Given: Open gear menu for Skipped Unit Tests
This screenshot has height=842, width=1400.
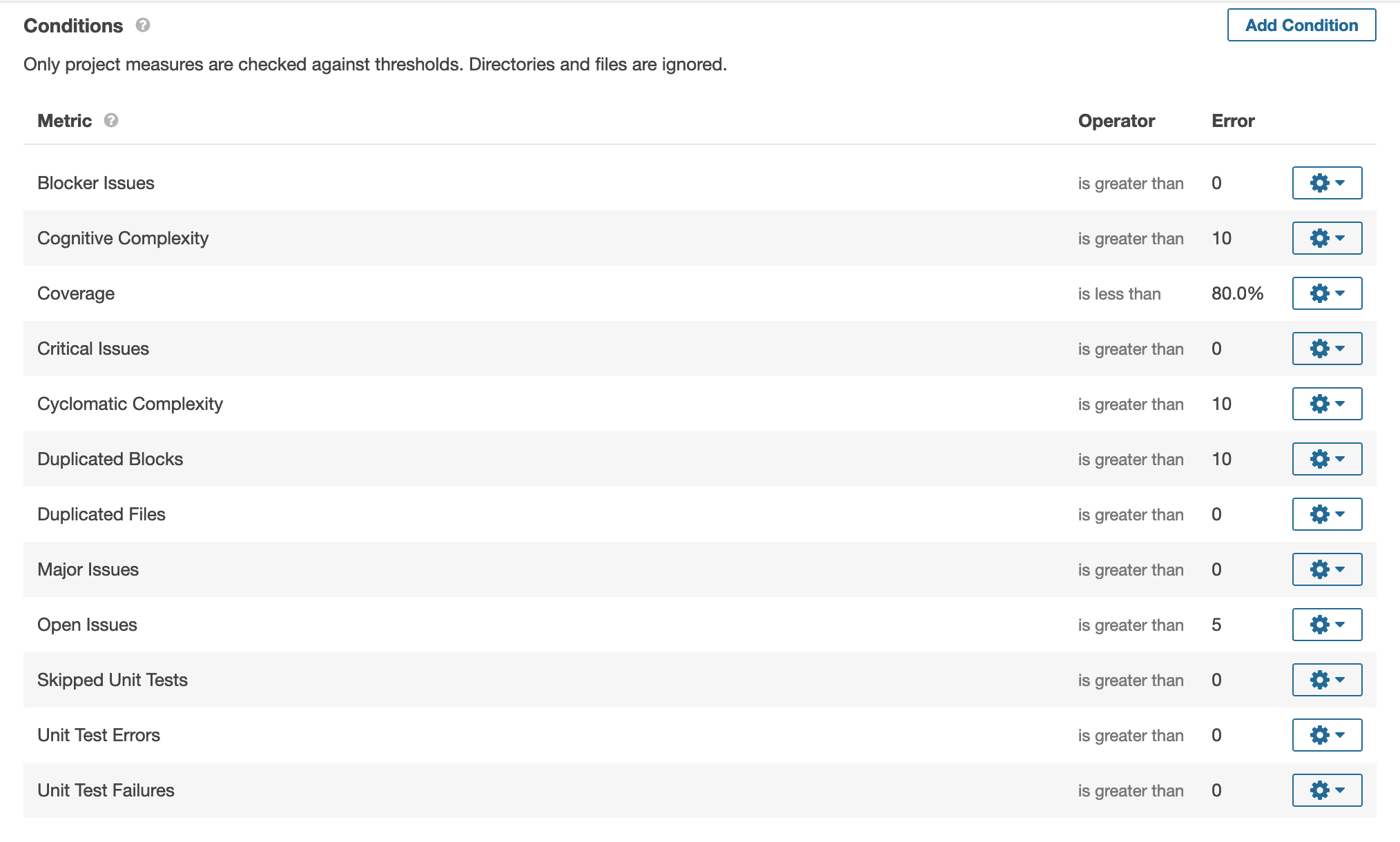Looking at the screenshot, I should (1327, 680).
